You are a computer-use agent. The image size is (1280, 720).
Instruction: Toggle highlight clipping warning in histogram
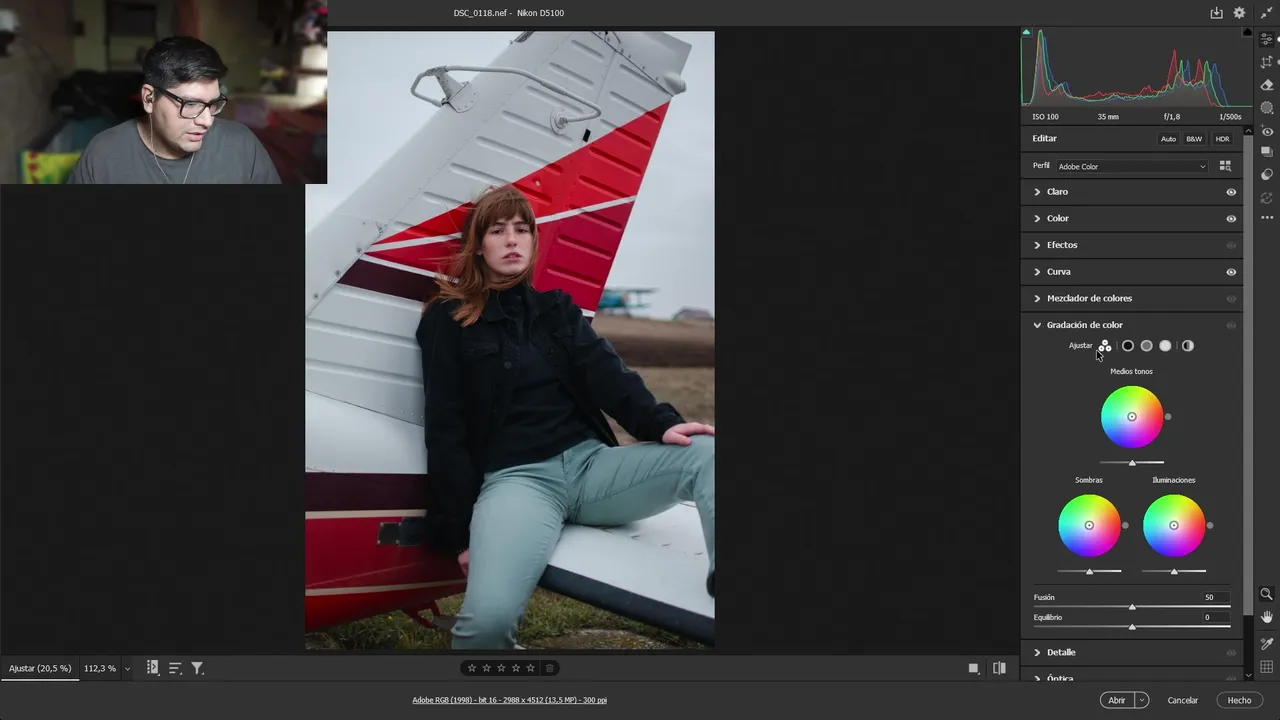click(x=1247, y=32)
